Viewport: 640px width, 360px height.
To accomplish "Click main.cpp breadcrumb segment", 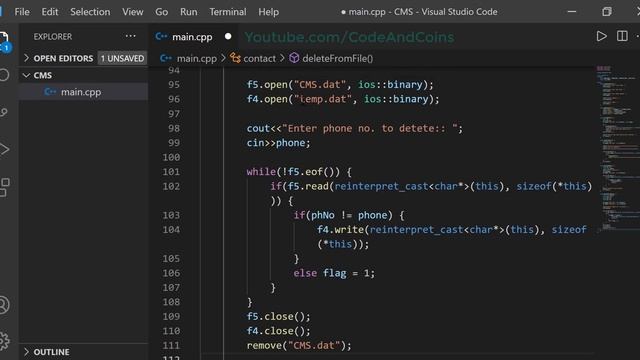I will pos(197,58).
